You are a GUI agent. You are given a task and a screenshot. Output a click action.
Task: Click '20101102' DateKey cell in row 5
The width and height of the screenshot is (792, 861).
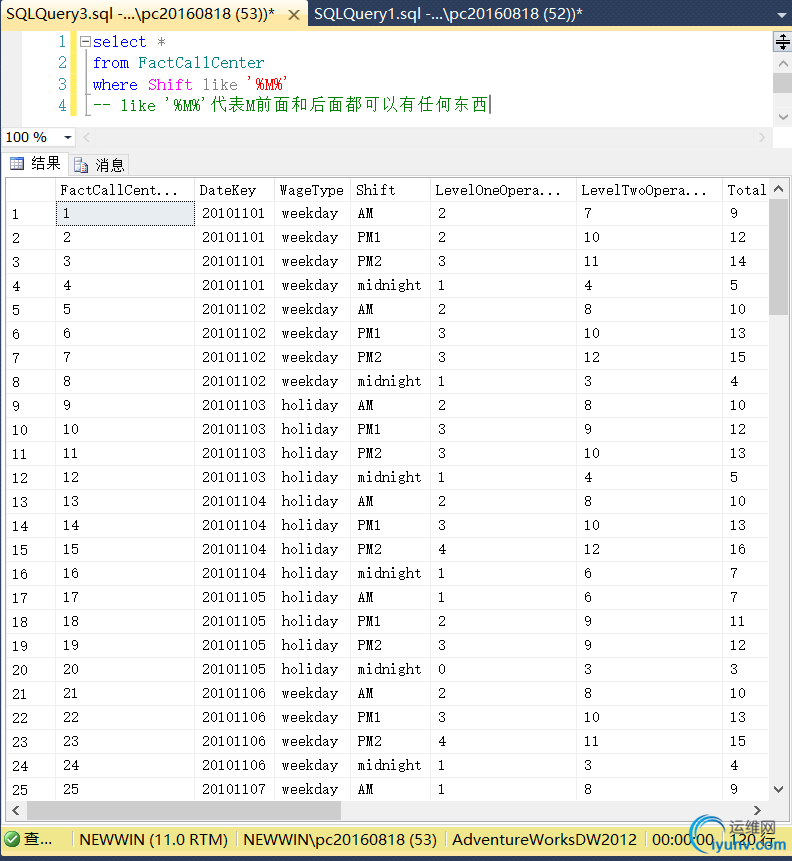pyautogui.click(x=235, y=309)
